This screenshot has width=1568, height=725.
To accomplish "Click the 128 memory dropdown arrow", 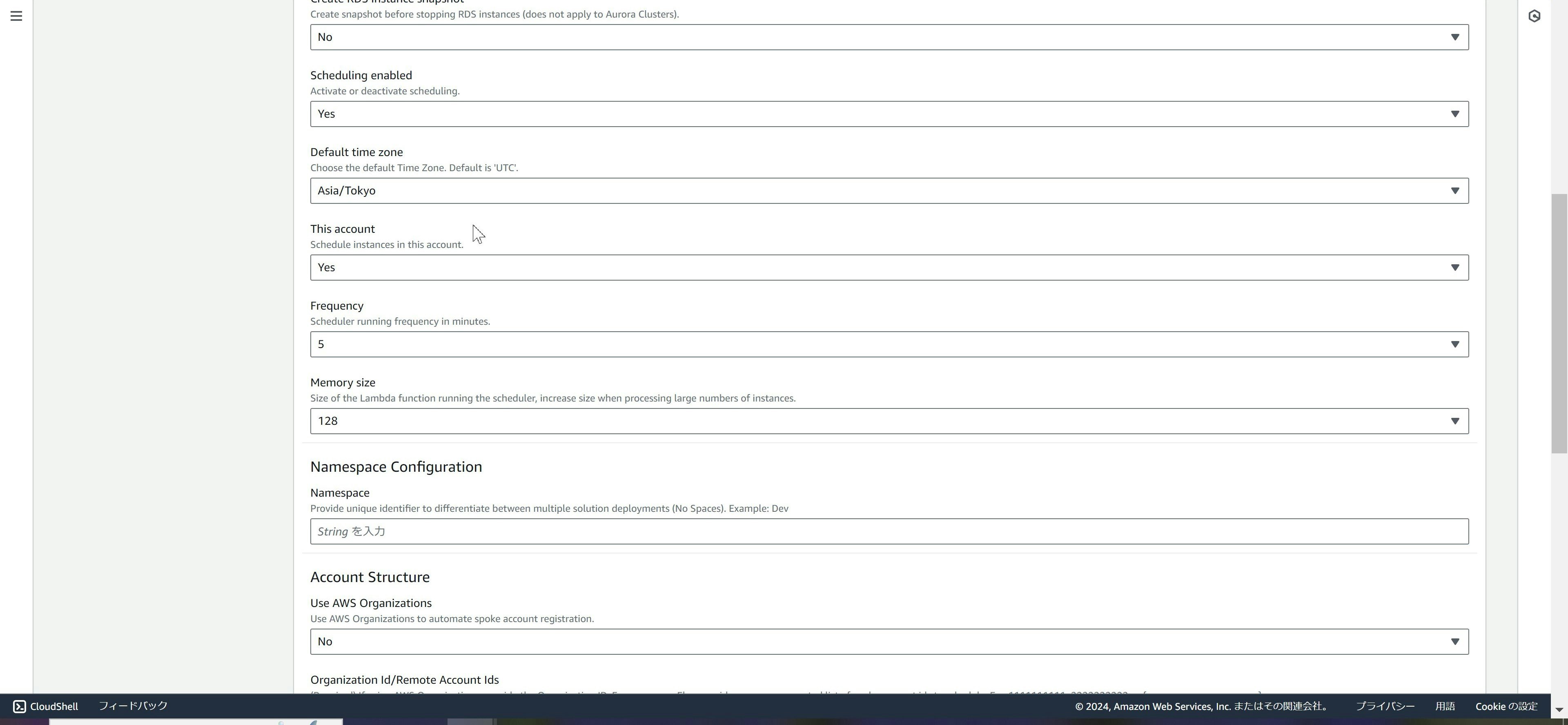I will point(1455,421).
